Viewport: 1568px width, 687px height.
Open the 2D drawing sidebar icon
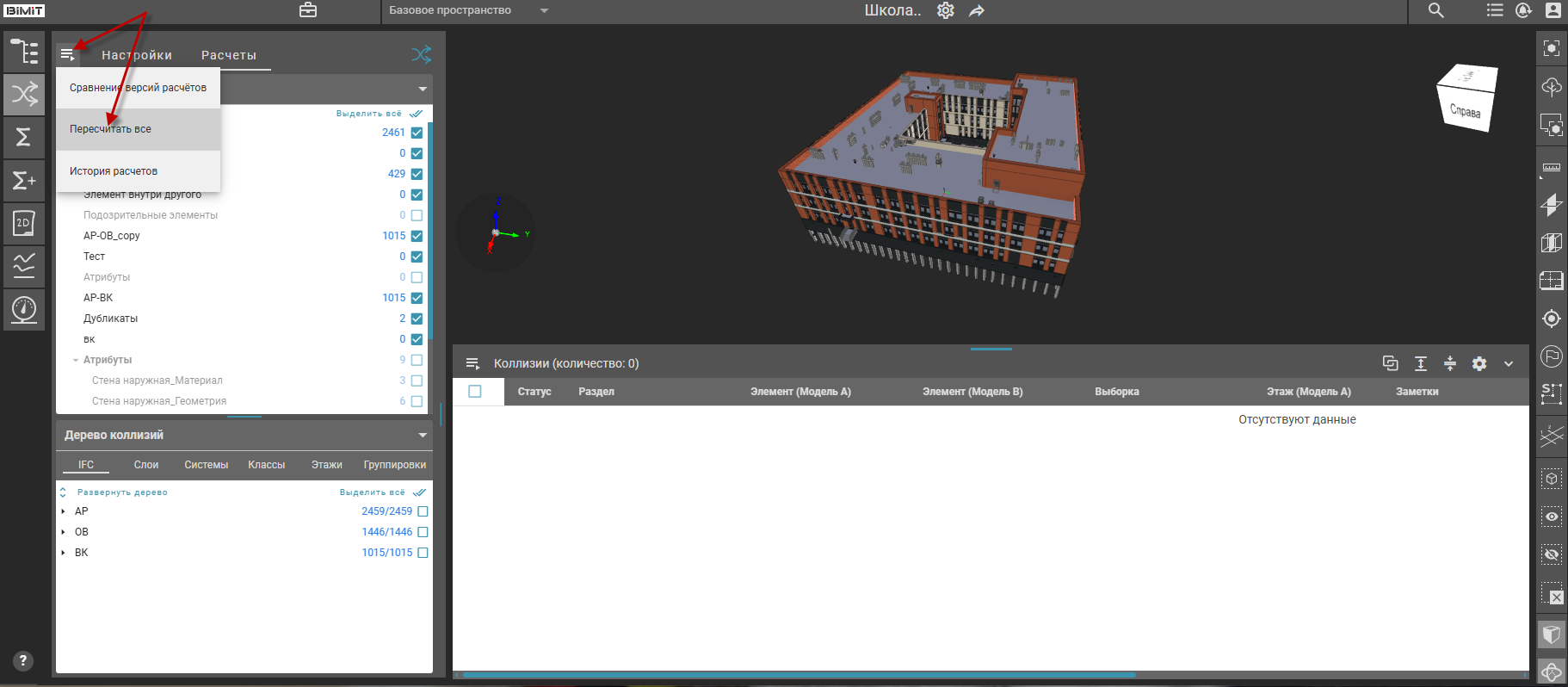click(24, 223)
